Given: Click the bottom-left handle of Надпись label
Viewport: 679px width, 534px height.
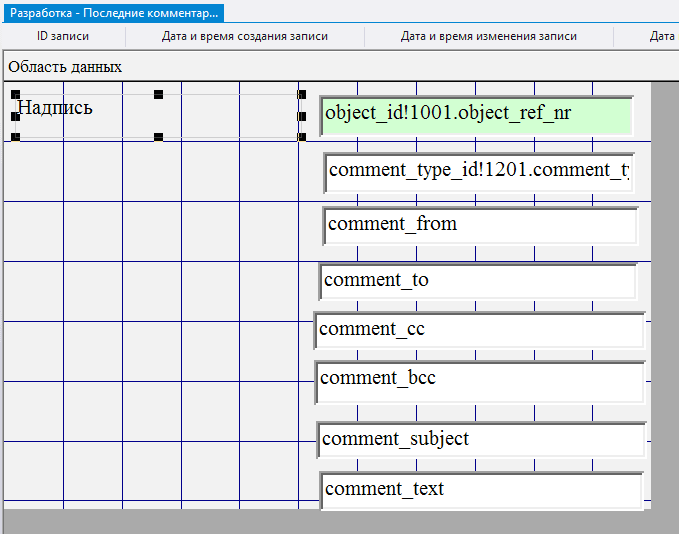Looking at the screenshot, I should click(x=15, y=137).
